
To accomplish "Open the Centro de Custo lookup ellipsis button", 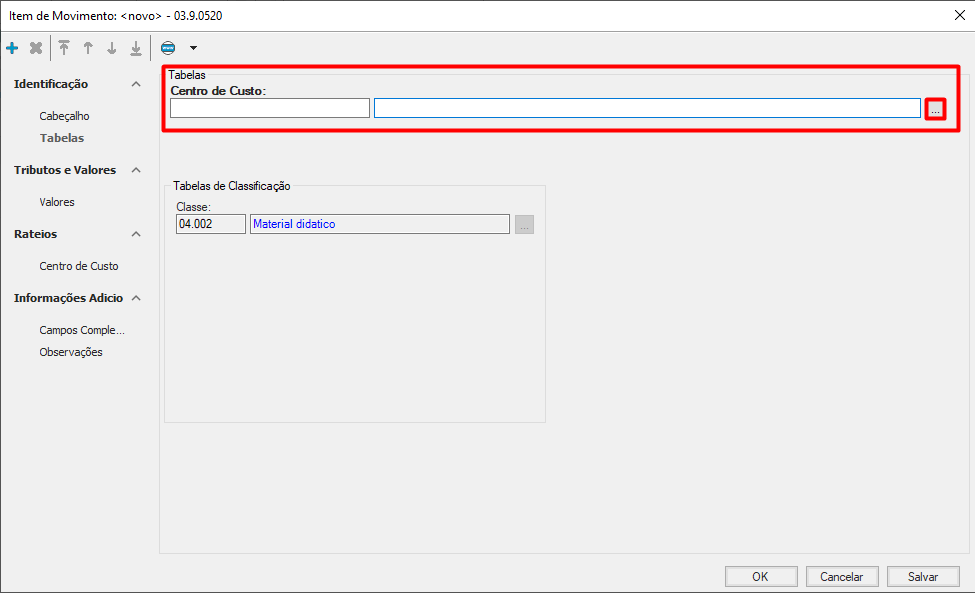I will pos(935,109).
